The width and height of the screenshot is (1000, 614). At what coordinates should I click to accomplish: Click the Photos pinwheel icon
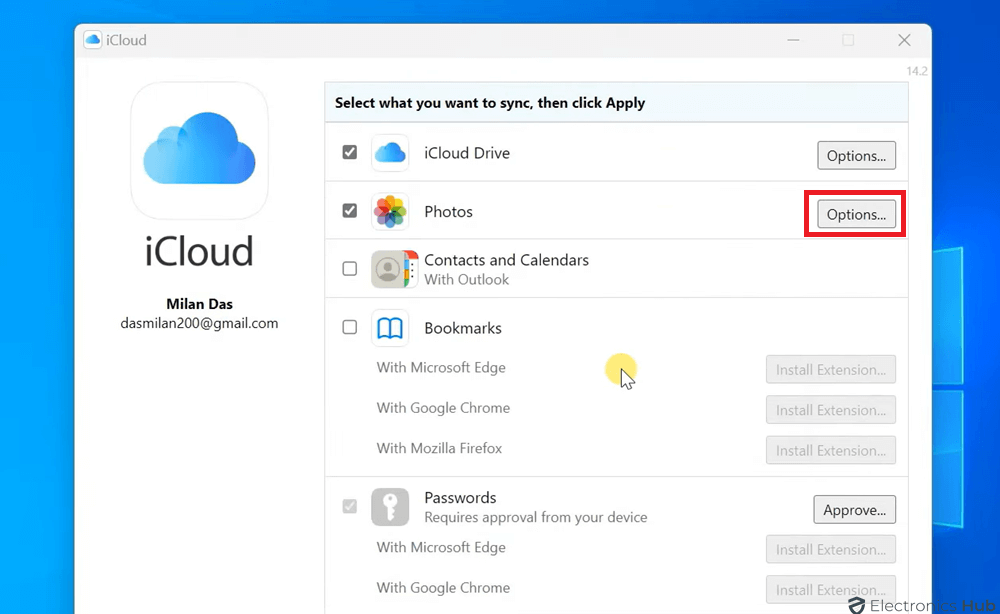pos(390,212)
